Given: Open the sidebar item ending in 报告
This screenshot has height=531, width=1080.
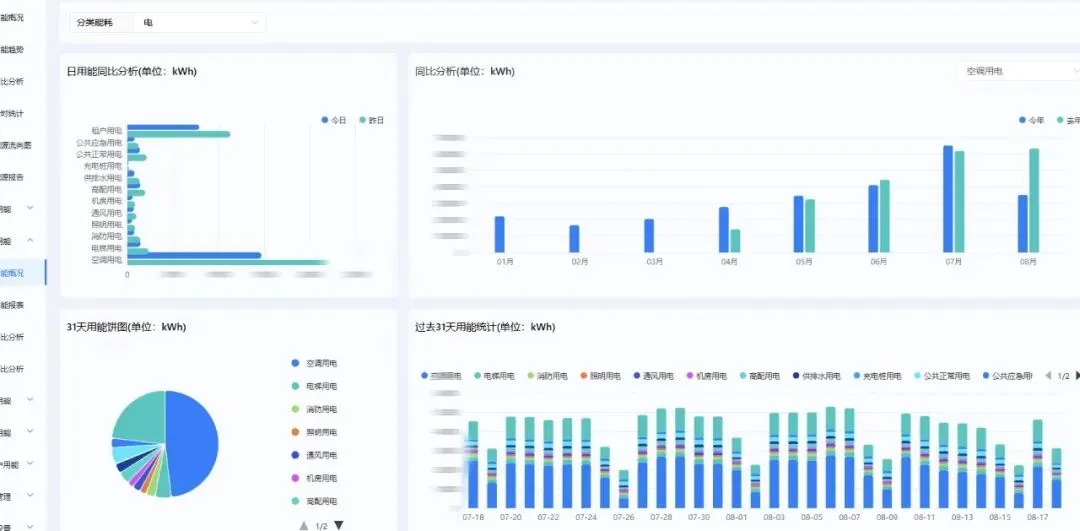Looking at the screenshot, I should (12, 177).
